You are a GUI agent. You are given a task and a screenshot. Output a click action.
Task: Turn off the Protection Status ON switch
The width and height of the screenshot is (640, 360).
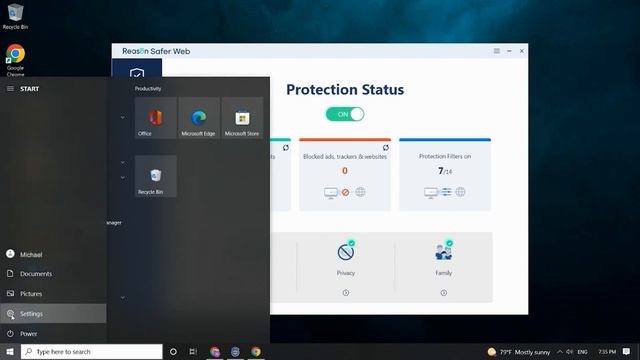[x=345, y=114]
